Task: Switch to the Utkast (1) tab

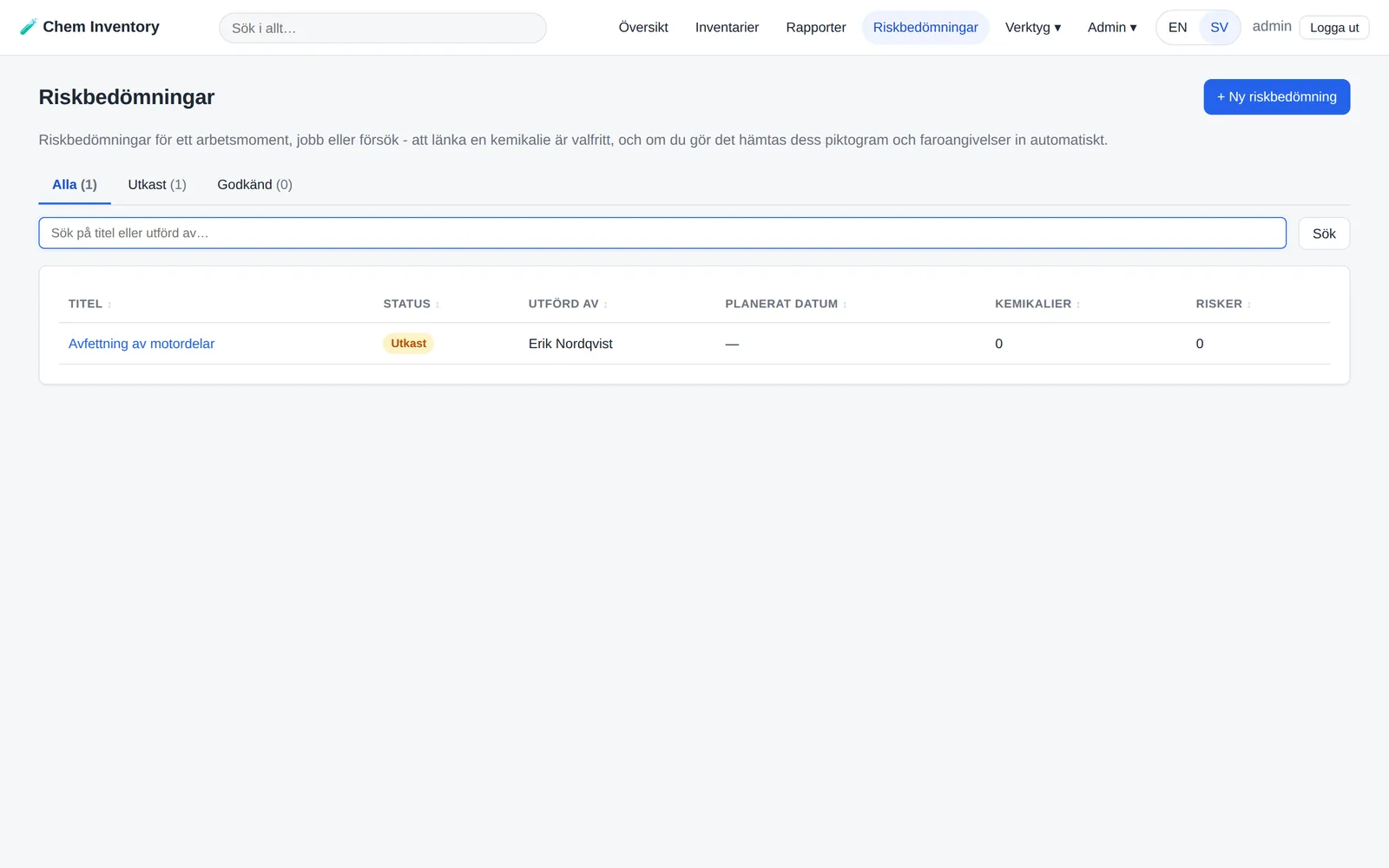Action: click(157, 185)
